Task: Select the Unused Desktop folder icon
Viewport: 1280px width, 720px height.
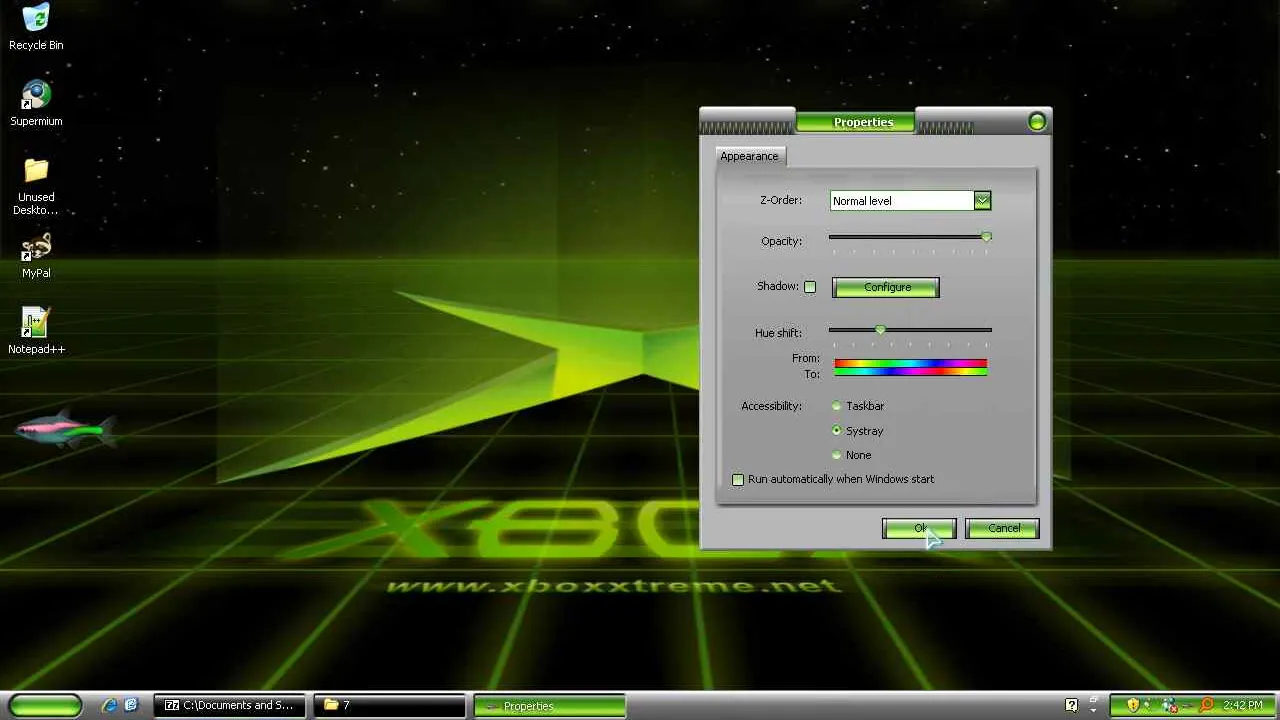Action: coord(36,186)
